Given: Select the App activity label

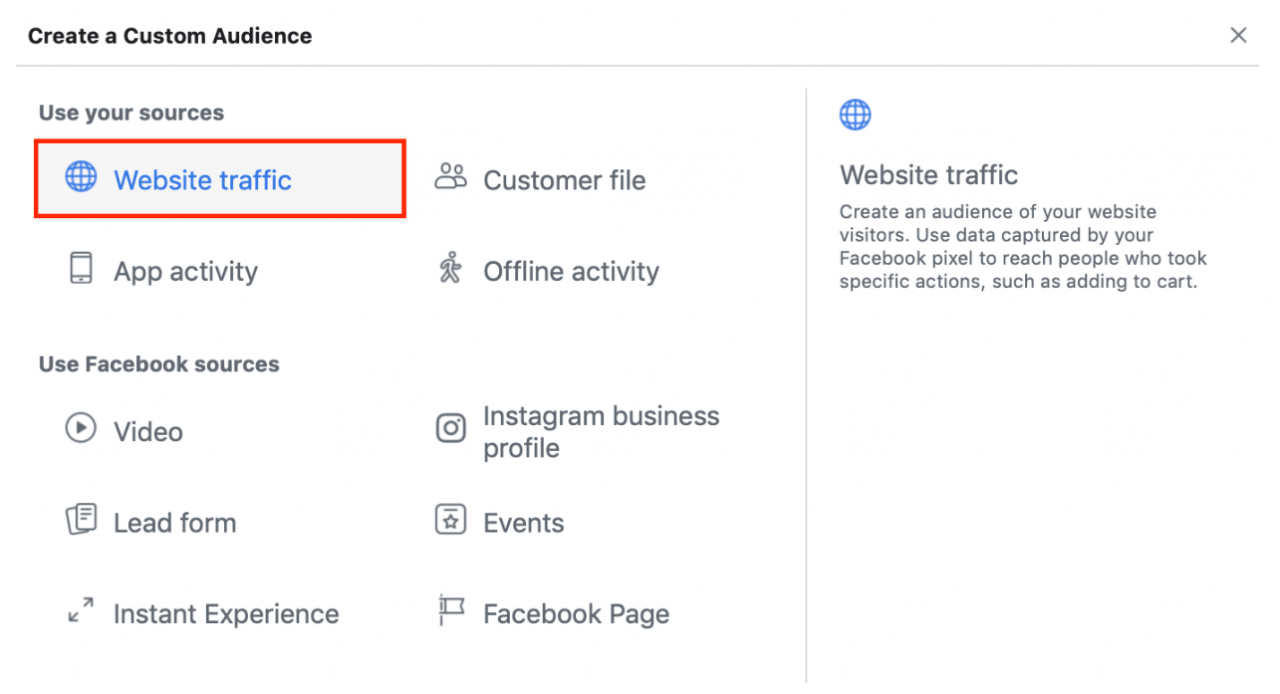Looking at the screenshot, I should (x=185, y=272).
